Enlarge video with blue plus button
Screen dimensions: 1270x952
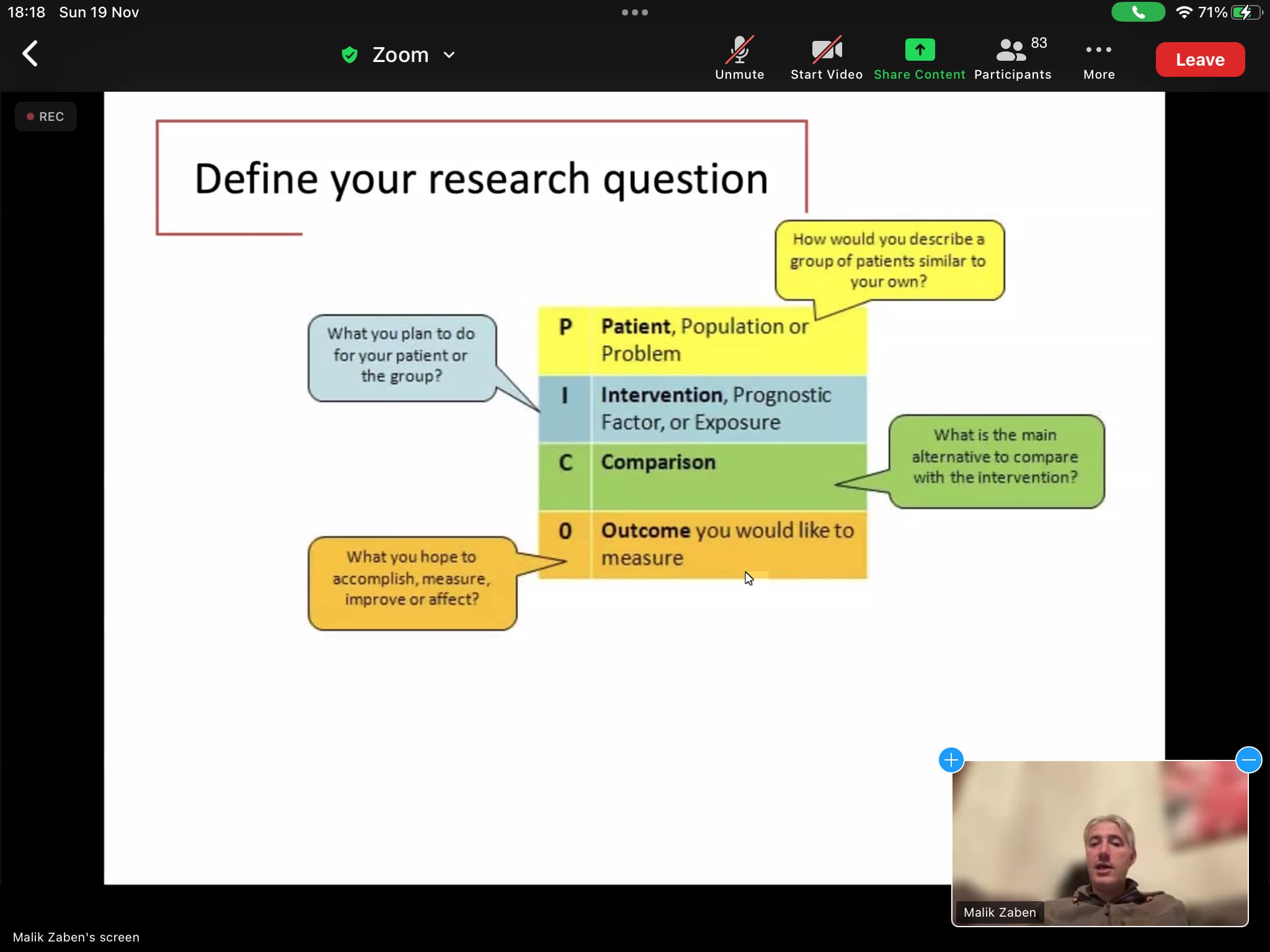[951, 760]
